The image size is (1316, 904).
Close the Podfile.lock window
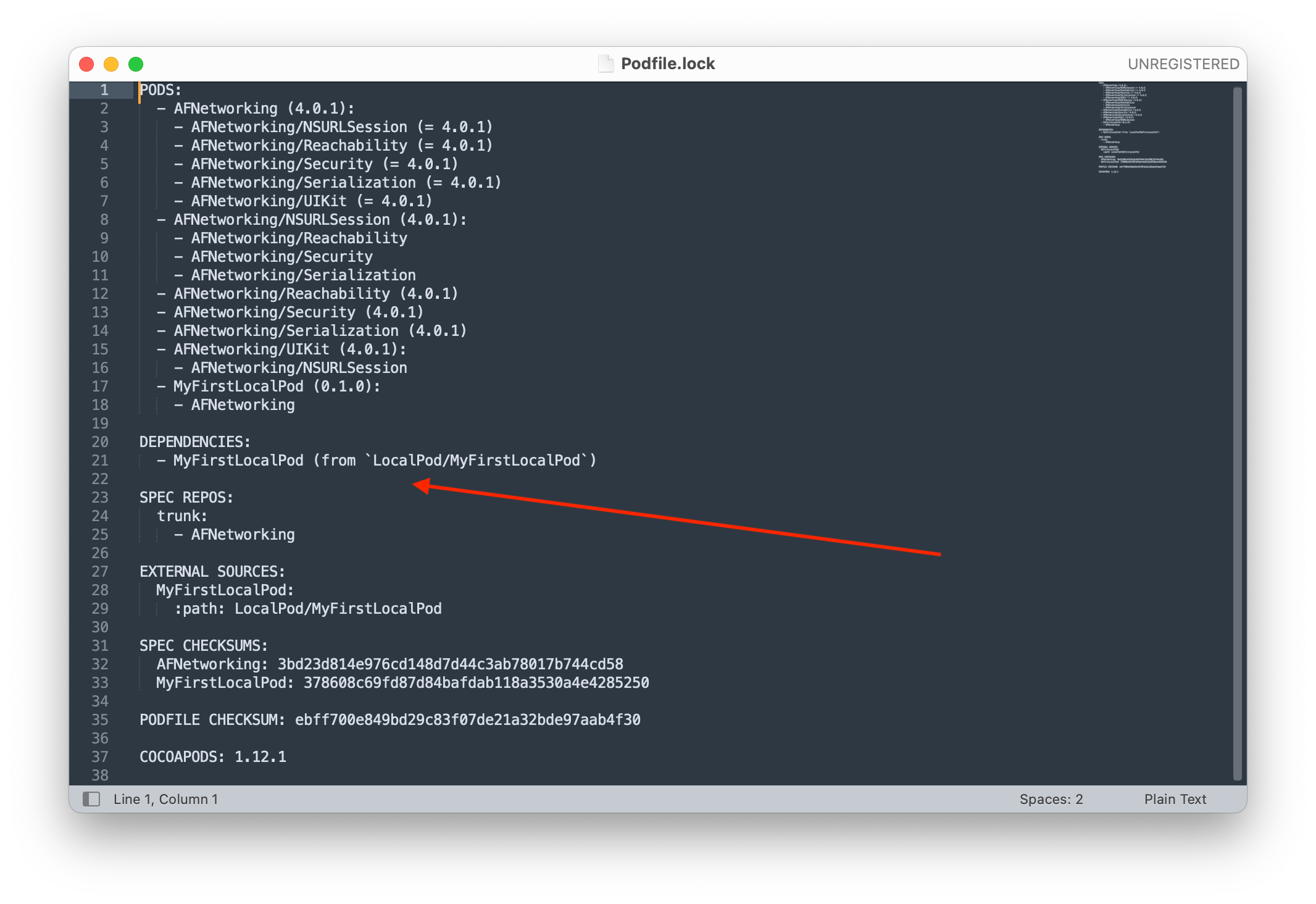[x=87, y=64]
